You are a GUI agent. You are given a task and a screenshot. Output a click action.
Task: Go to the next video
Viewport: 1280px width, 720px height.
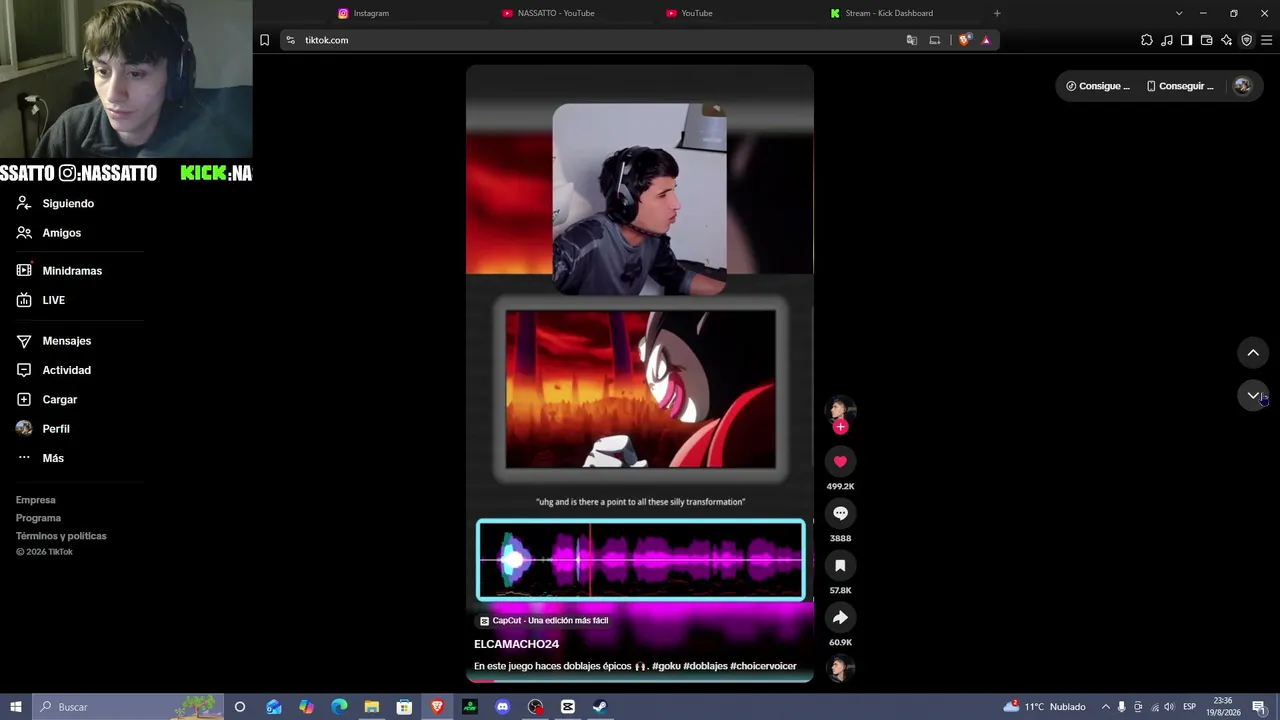pos(1253,396)
